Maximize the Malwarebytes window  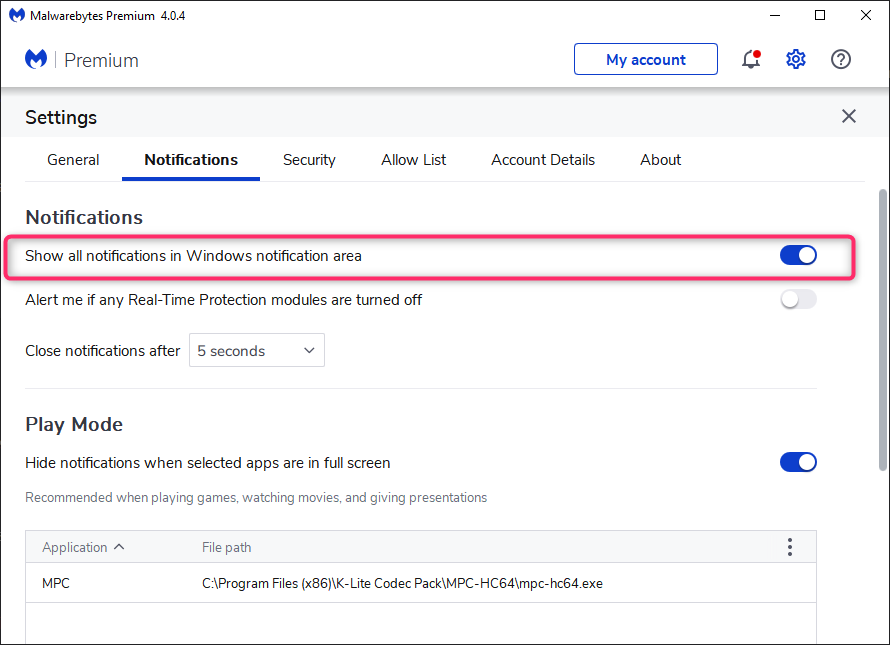820,15
